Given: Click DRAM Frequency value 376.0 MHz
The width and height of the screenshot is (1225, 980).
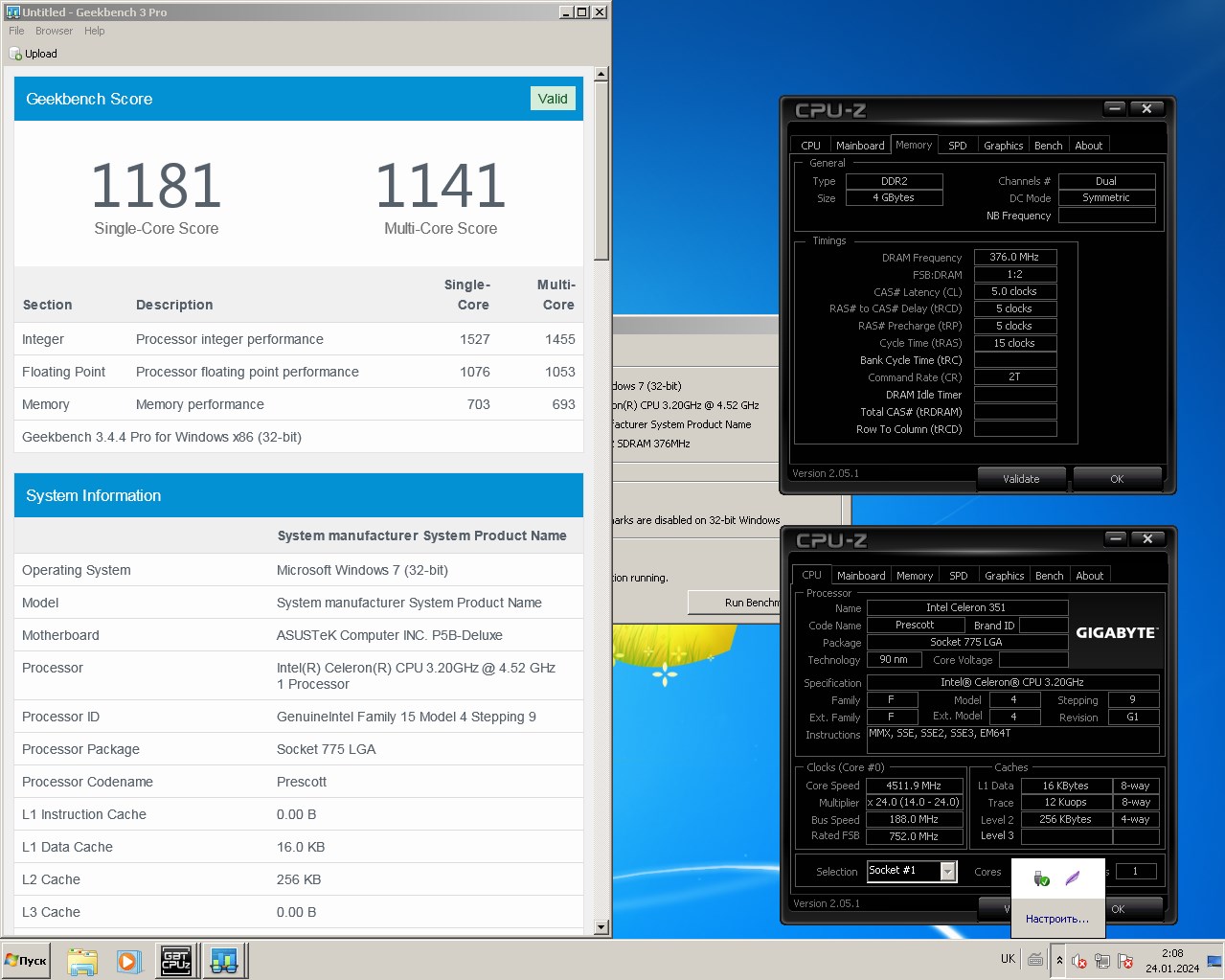Looking at the screenshot, I should click(x=1015, y=257).
